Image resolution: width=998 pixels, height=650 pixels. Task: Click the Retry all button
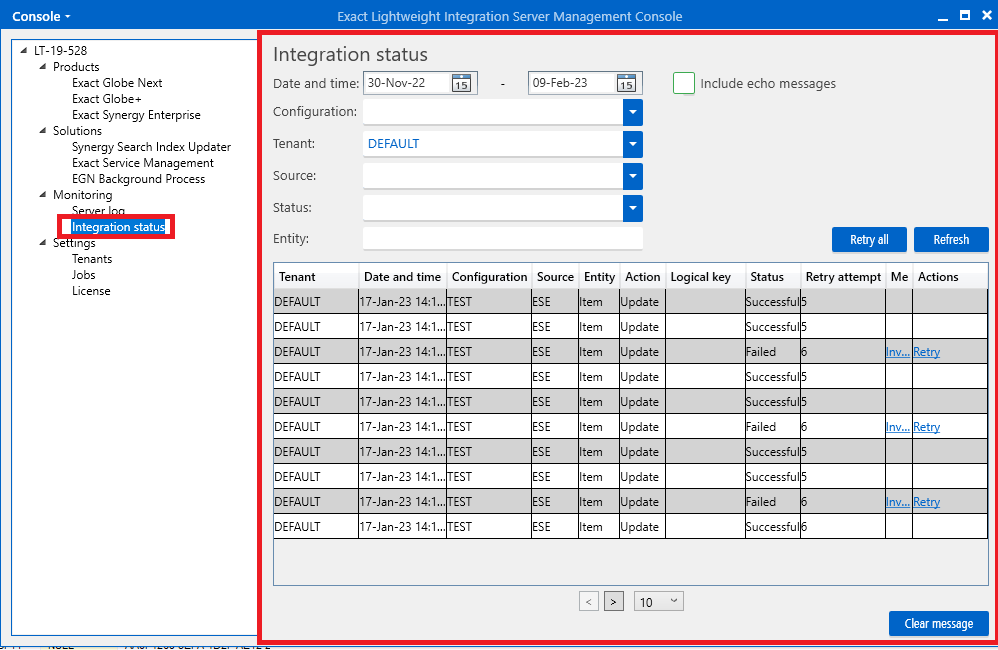pos(869,239)
